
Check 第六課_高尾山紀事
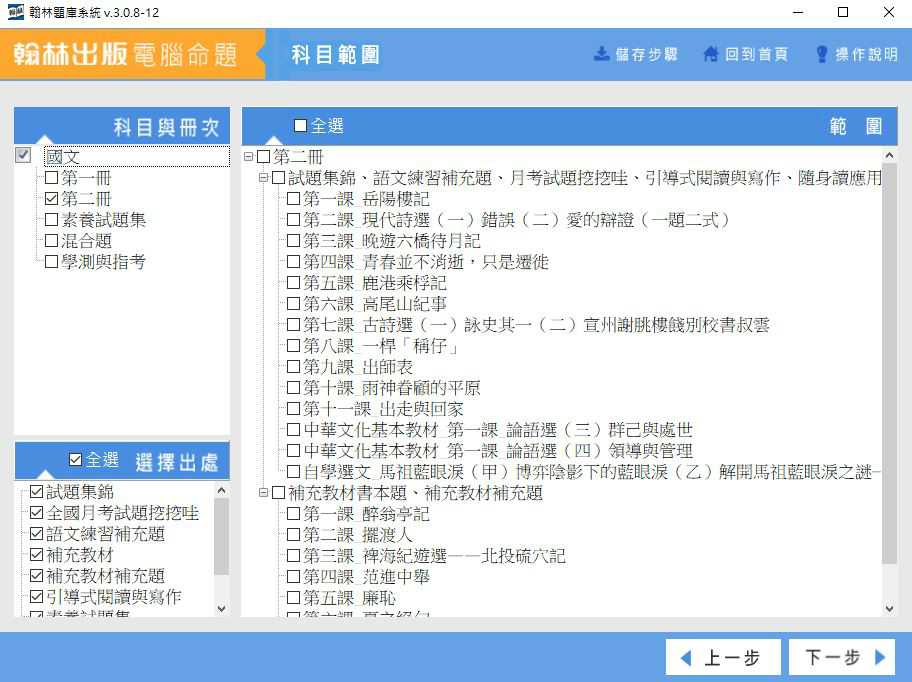(294, 303)
